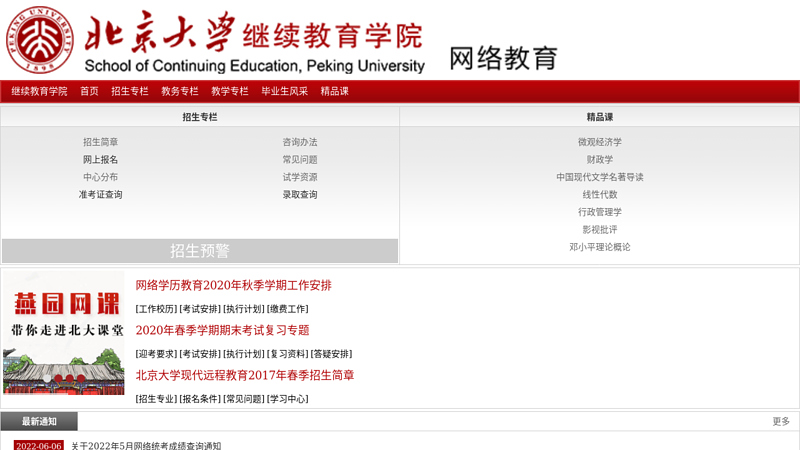Open 准考证查询
This screenshot has height=450, width=800.
coord(101,194)
